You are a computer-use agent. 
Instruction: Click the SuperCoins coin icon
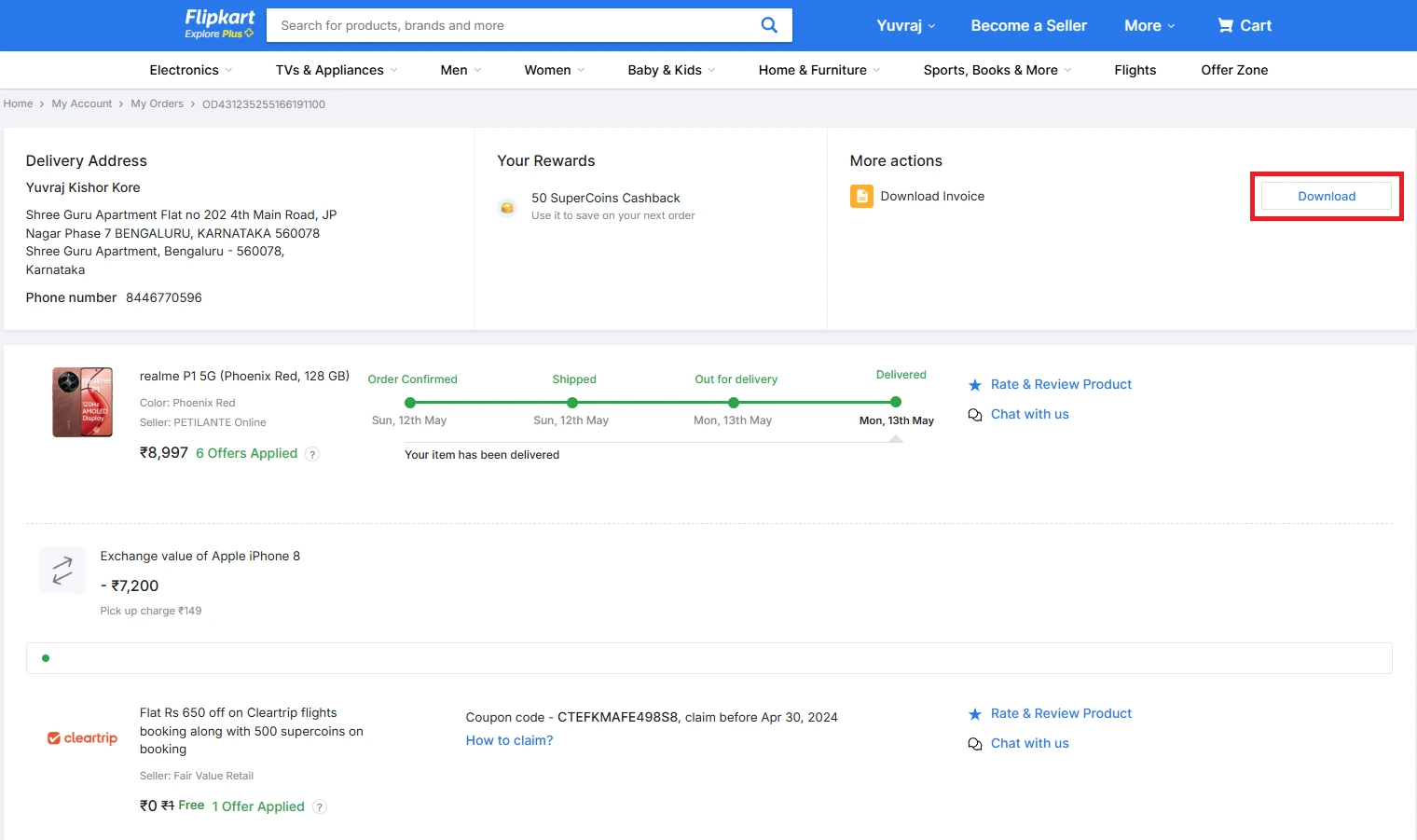[x=507, y=207]
